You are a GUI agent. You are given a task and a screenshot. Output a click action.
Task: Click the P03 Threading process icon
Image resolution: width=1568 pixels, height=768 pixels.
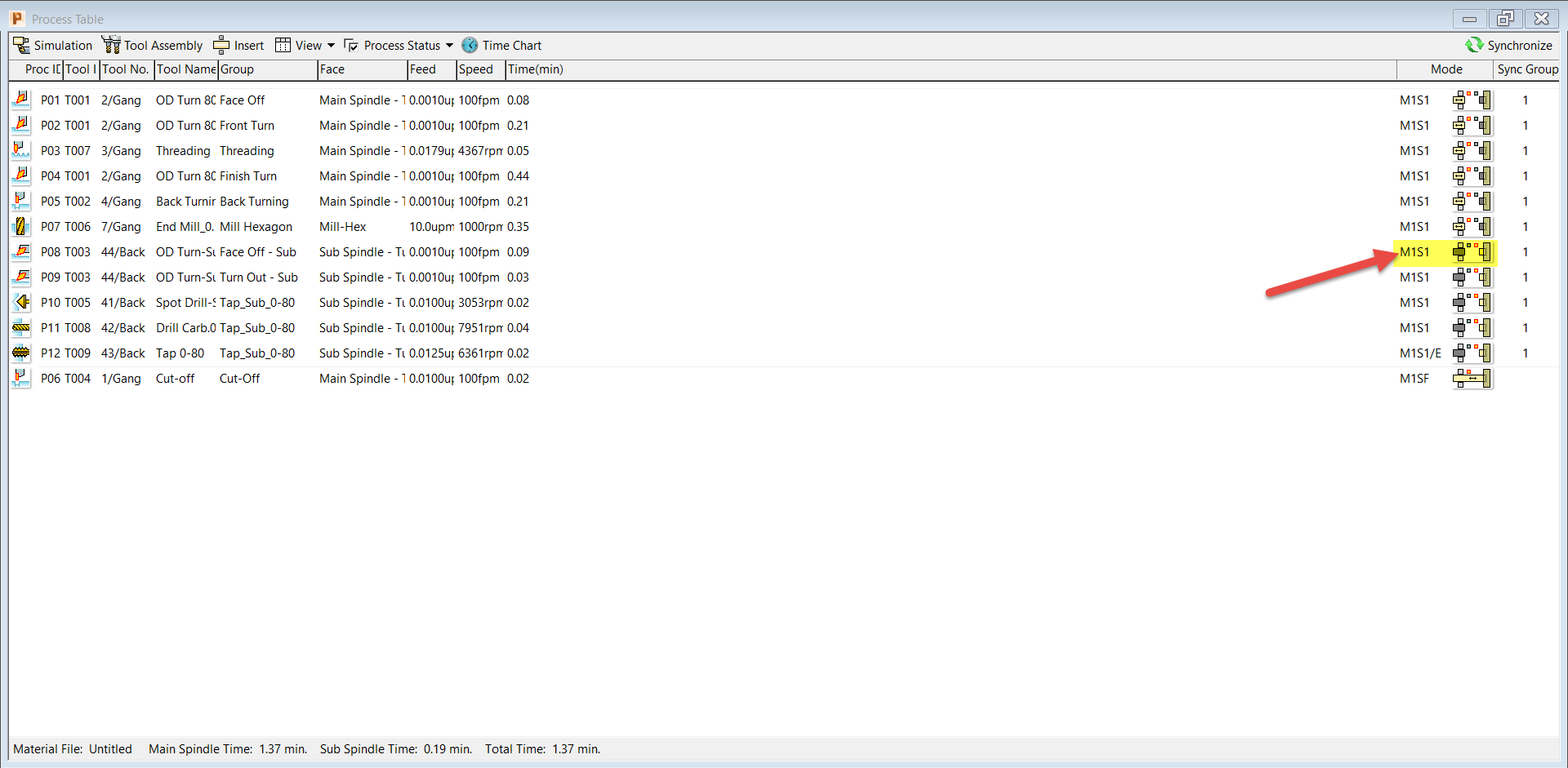click(21, 150)
